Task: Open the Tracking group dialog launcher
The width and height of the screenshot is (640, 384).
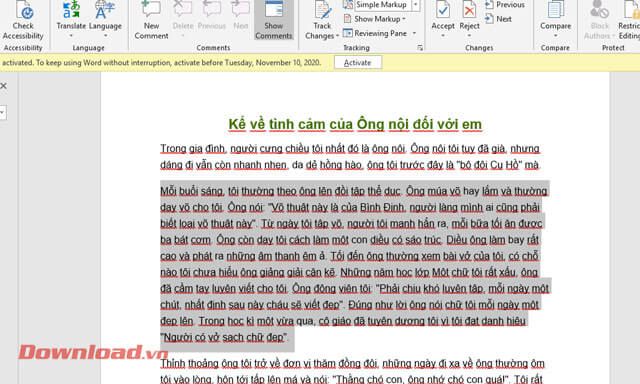Action: (x=420, y=48)
